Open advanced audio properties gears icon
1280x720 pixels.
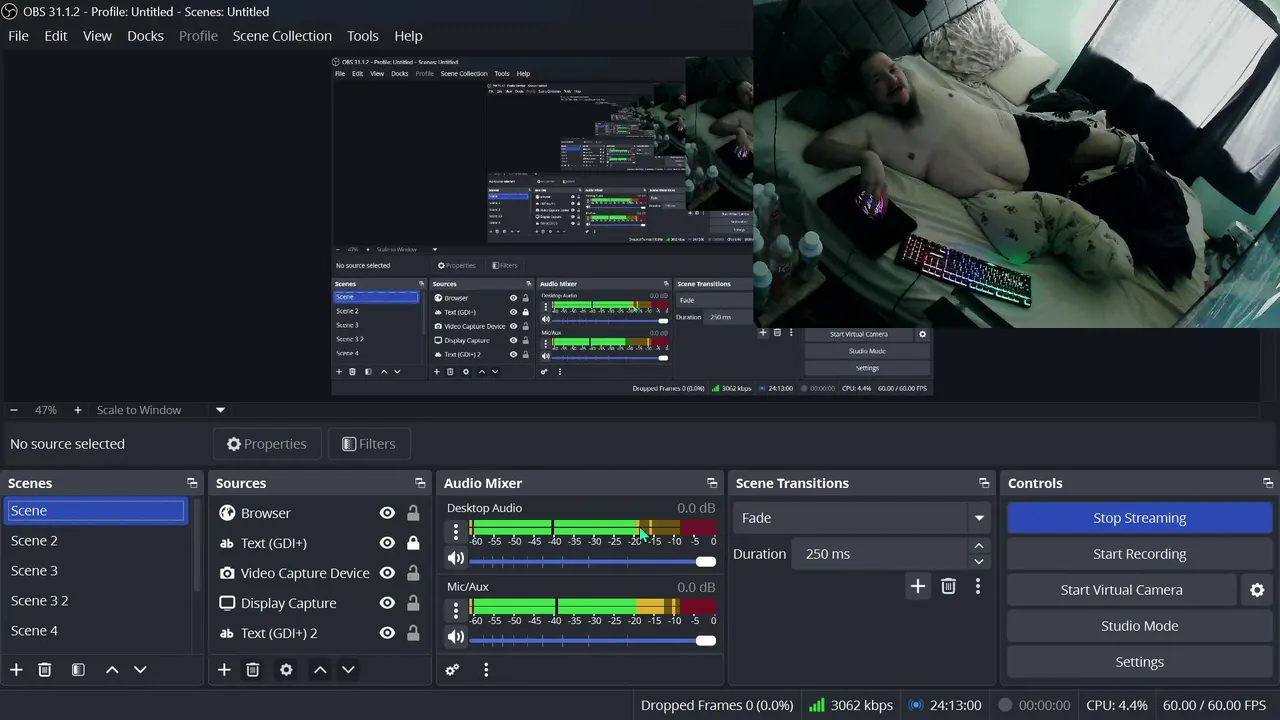click(x=452, y=670)
